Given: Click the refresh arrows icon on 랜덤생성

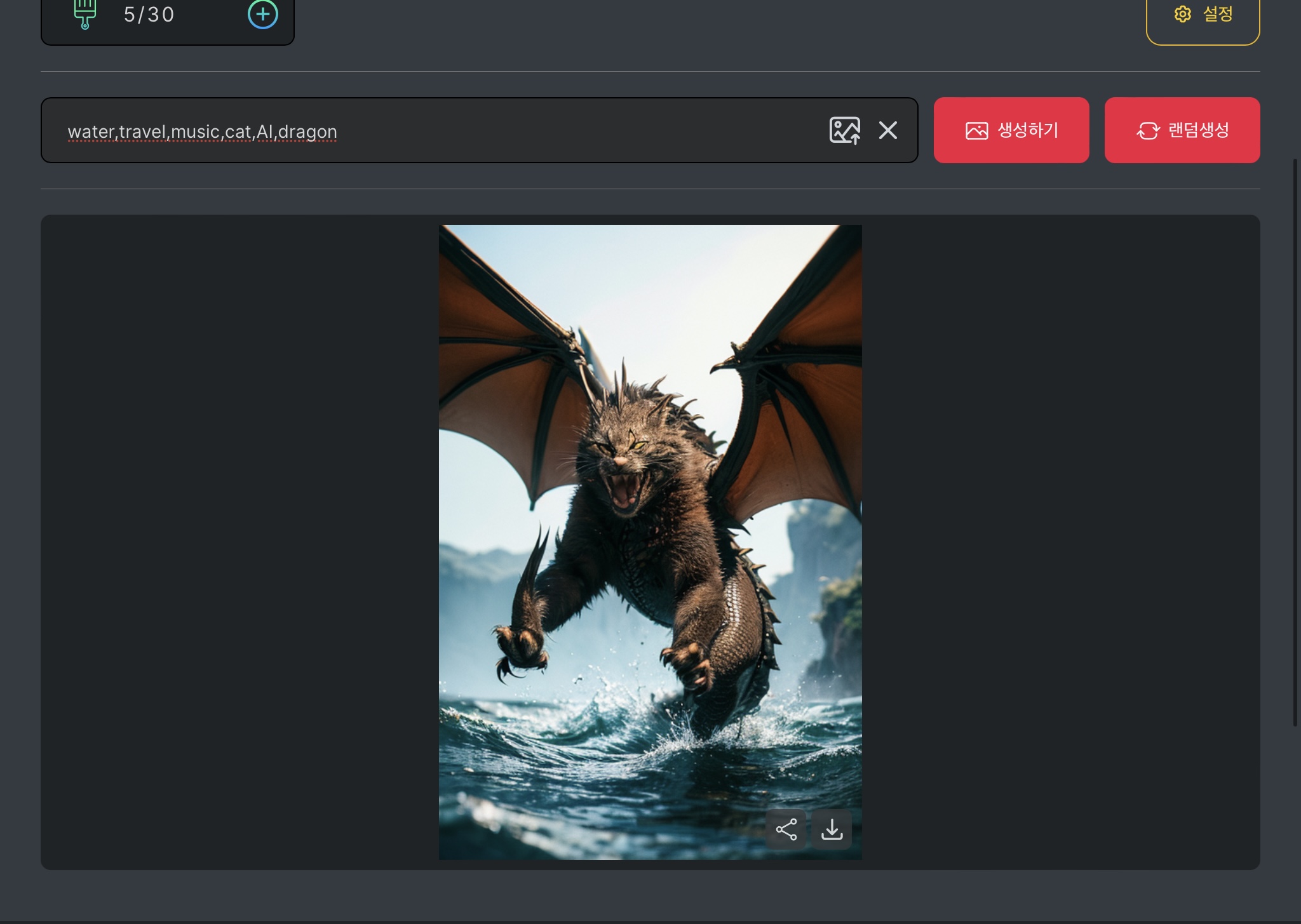Looking at the screenshot, I should click(x=1148, y=131).
